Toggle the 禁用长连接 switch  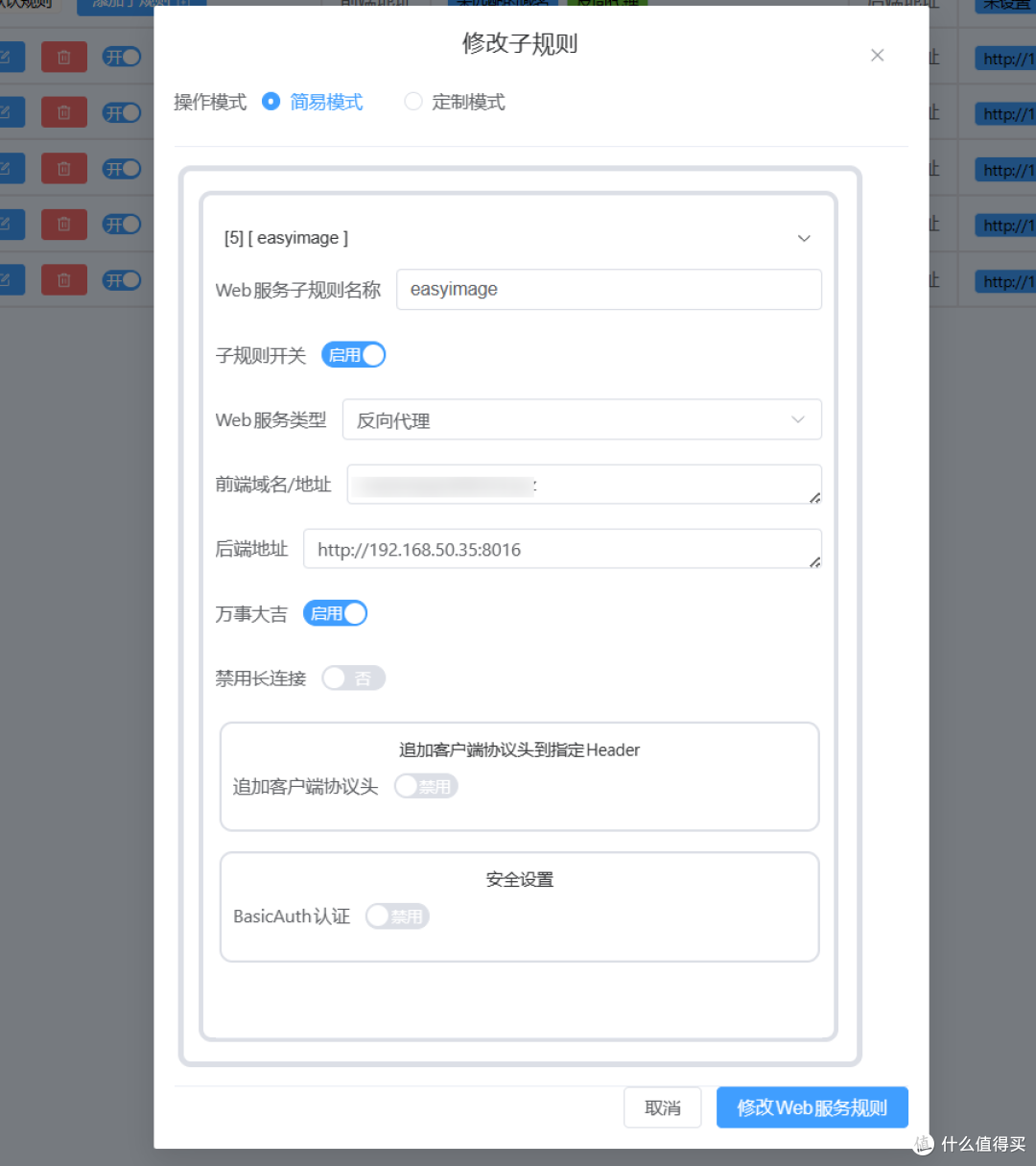click(x=353, y=678)
